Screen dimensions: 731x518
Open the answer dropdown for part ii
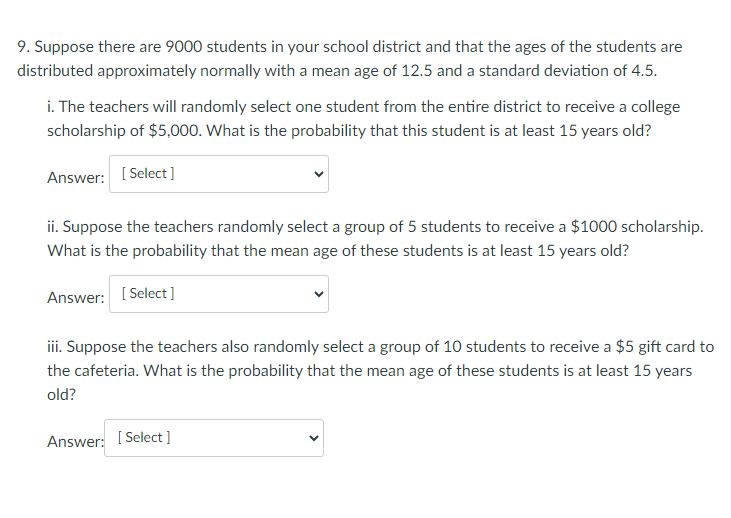pyautogui.click(x=219, y=294)
